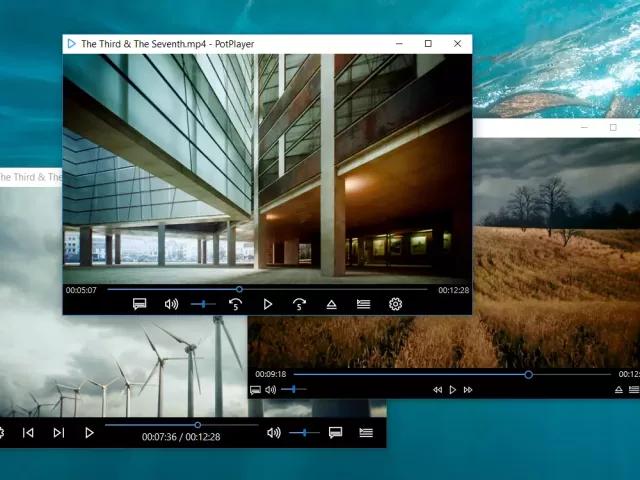Open the playlist icon in the front player
The height and width of the screenshot is (480, 640).
click(x=363, y=304)
